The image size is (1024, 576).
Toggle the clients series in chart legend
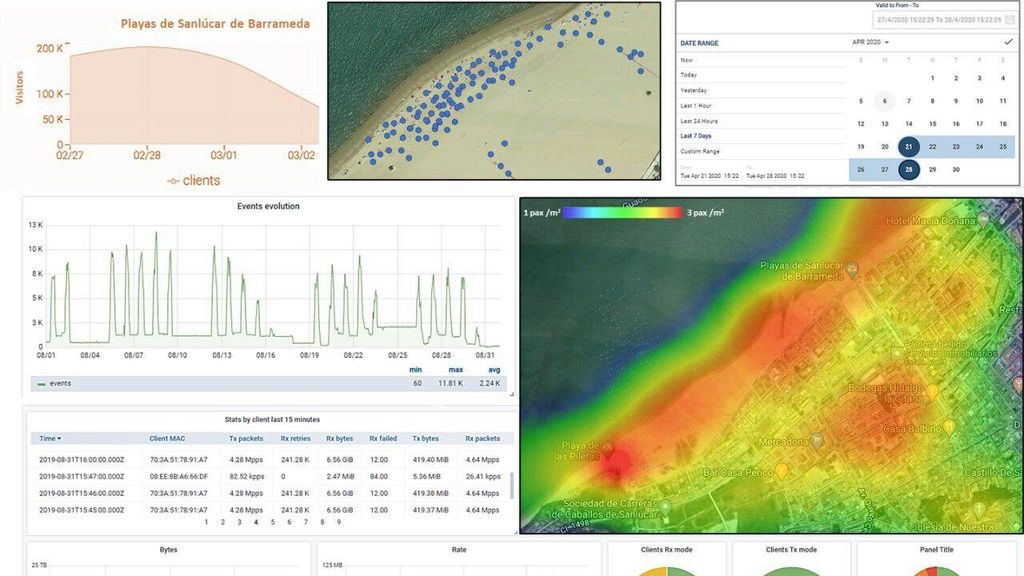pyautogui.click(x=194, y=181)
